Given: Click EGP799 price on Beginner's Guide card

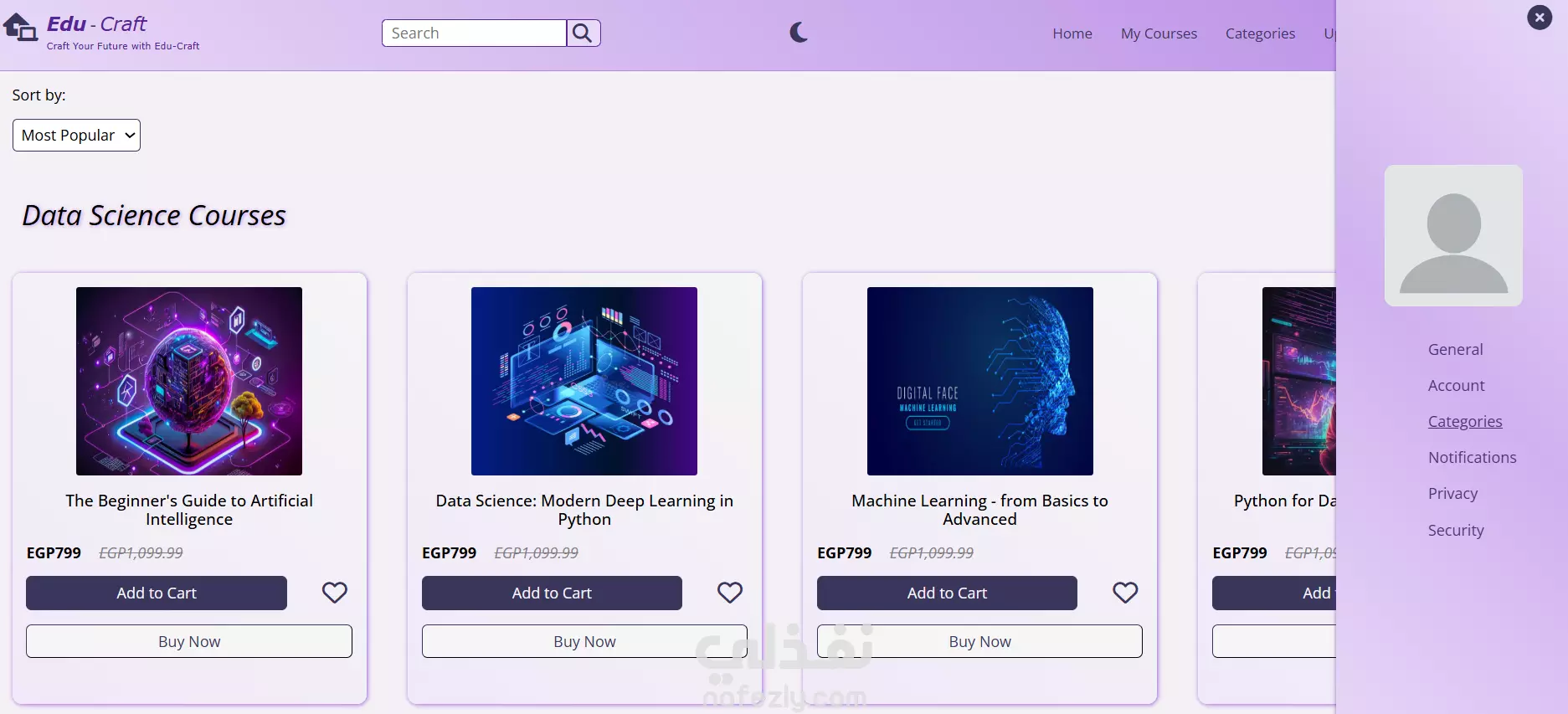Looking at the screenshot, I should 54,553.
